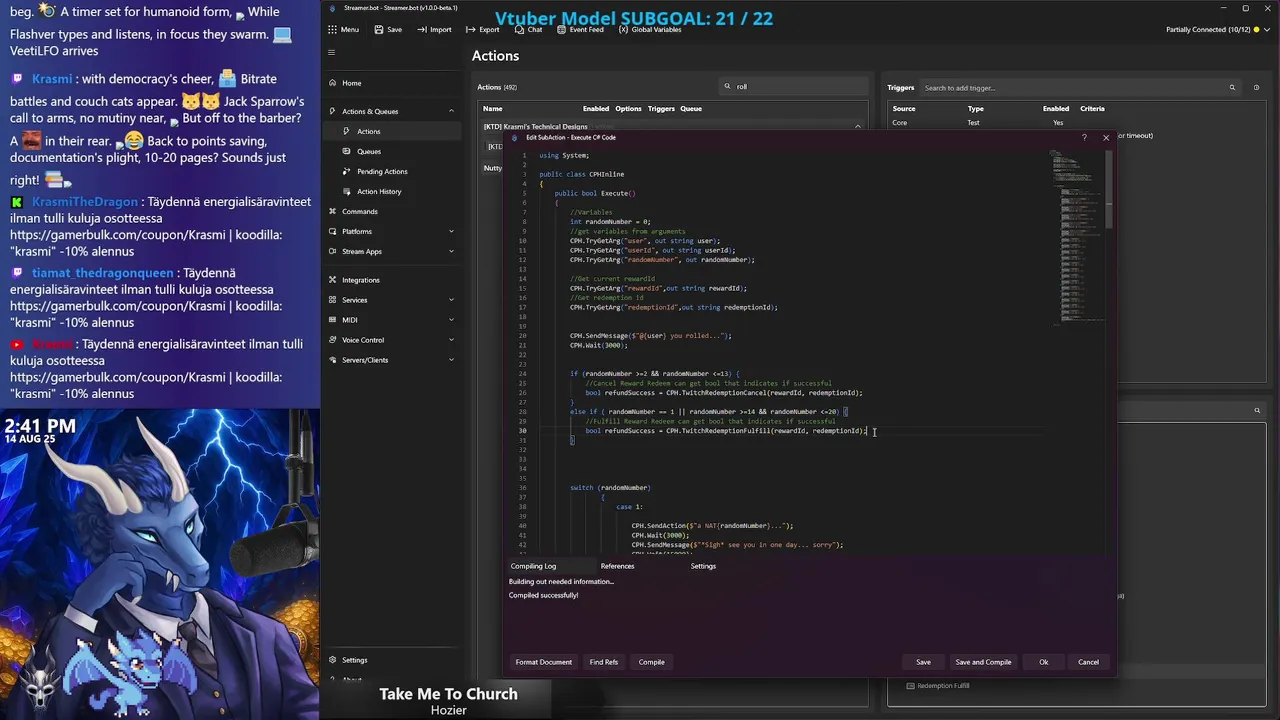Click the Export arrow icon
The width and height of the screenshot is (1280, 720).
[471, 30]
